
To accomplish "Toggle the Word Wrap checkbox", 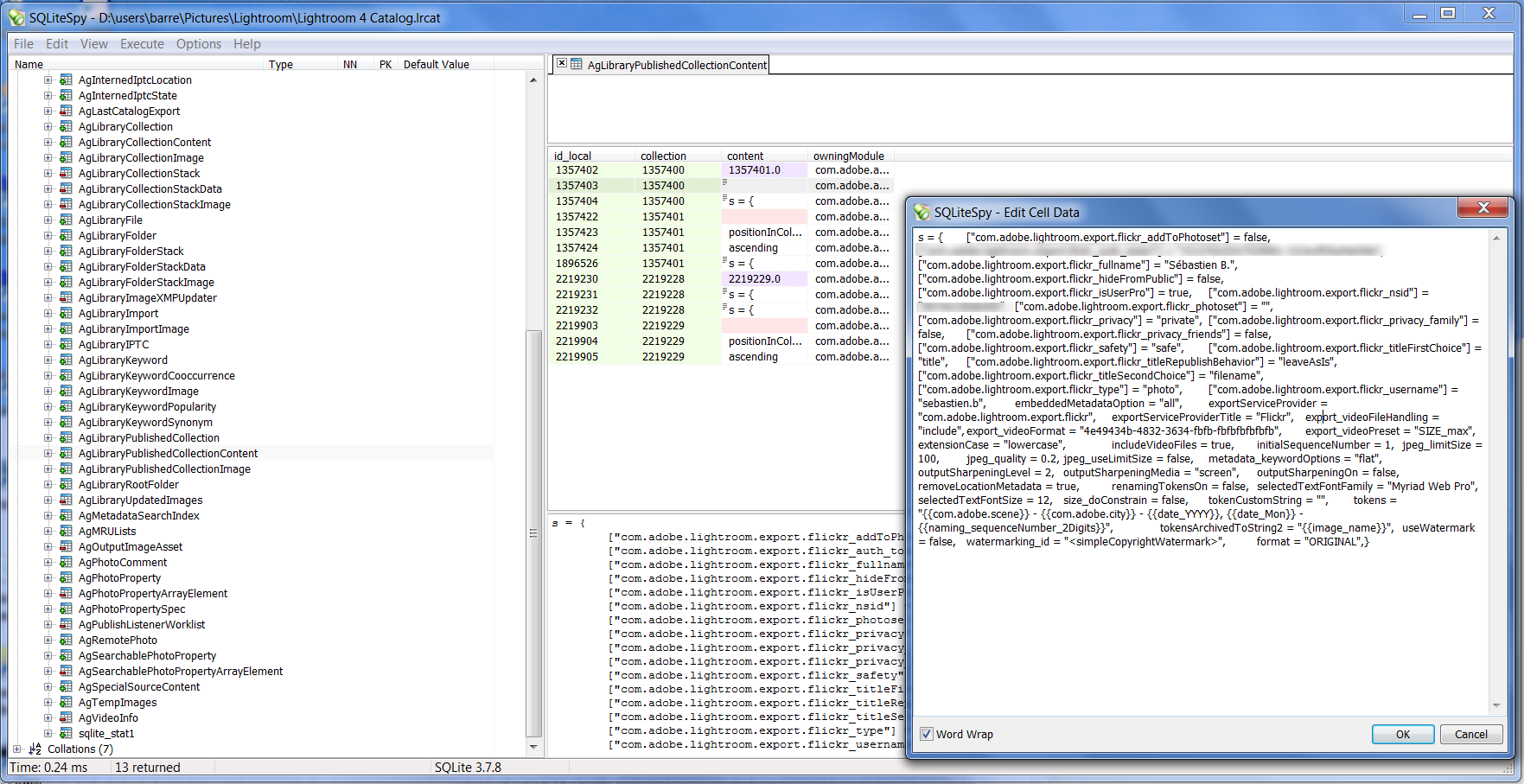I will [x=927, y=734].
